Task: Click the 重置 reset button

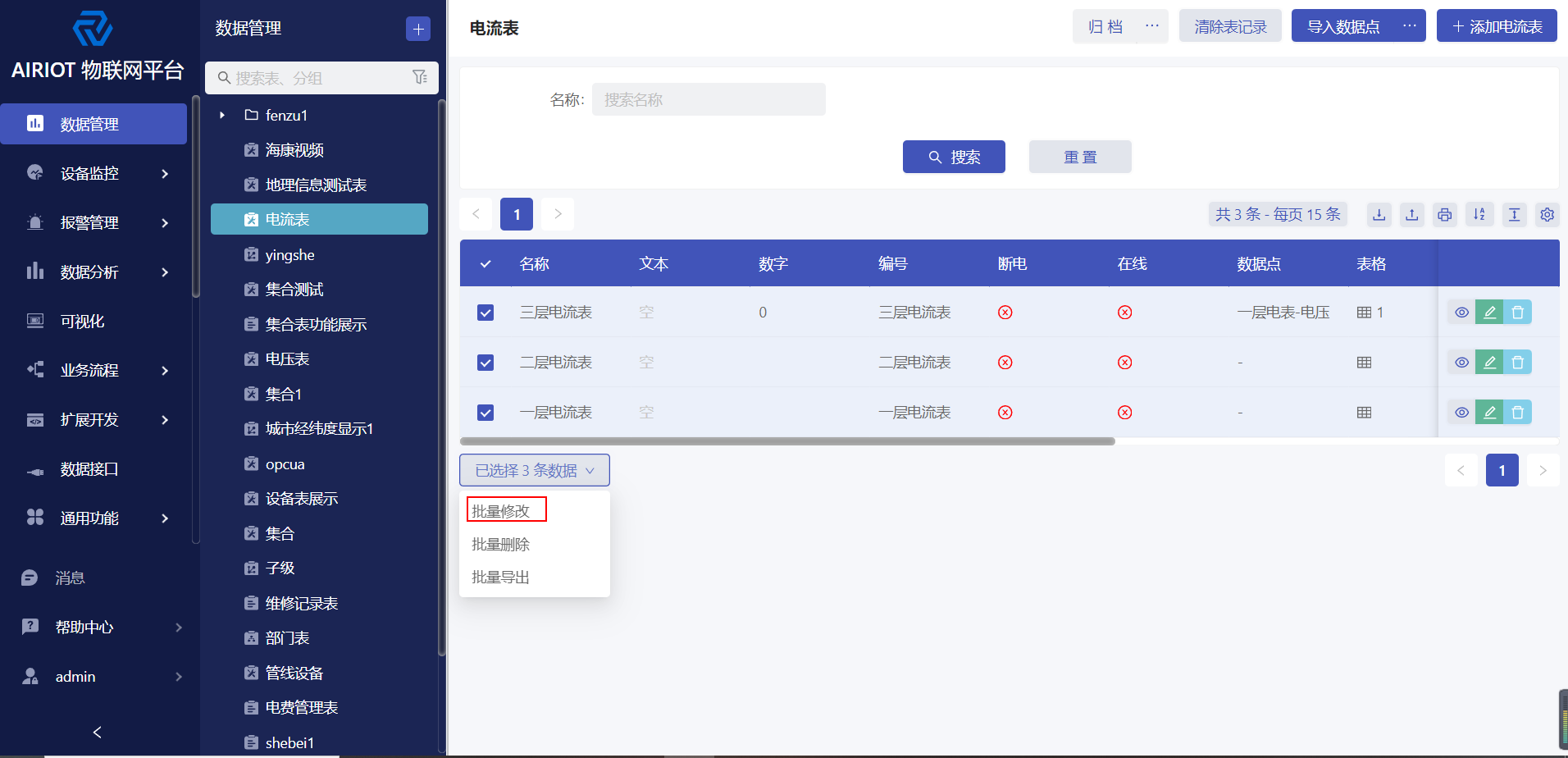Action: pyautogui.click(x=1080, y=157)
